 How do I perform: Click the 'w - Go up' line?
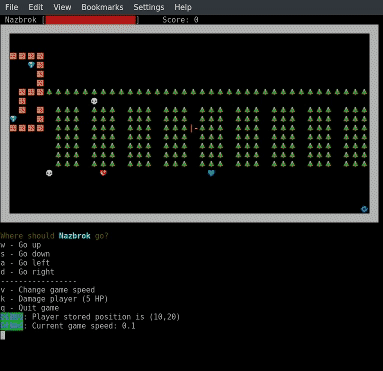(x=21, y=245)
